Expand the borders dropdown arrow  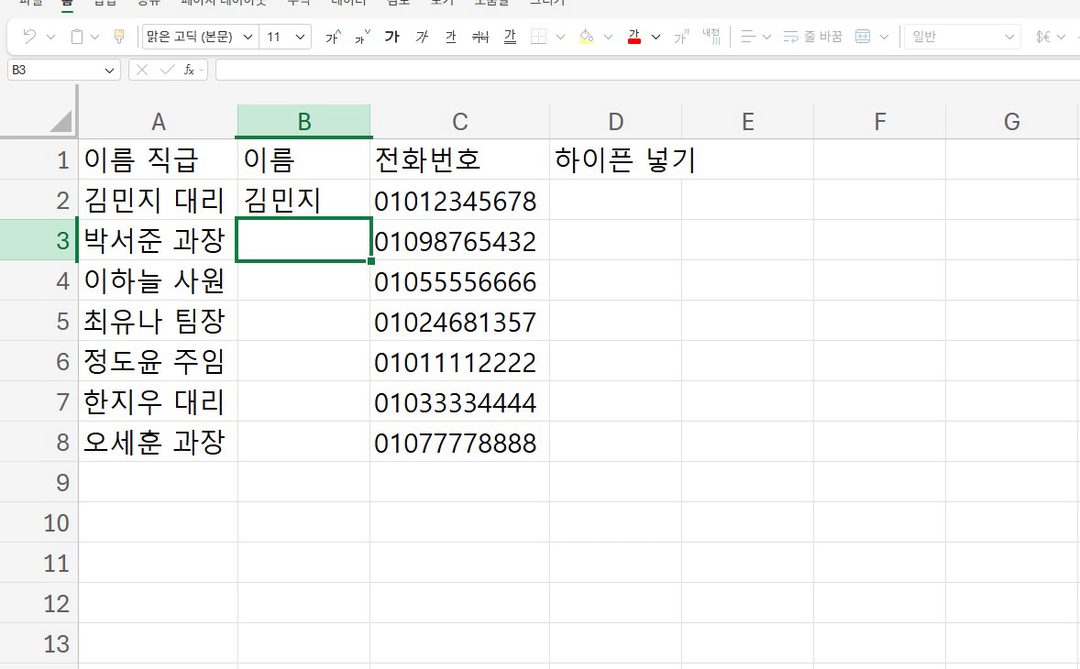[561, 37]
